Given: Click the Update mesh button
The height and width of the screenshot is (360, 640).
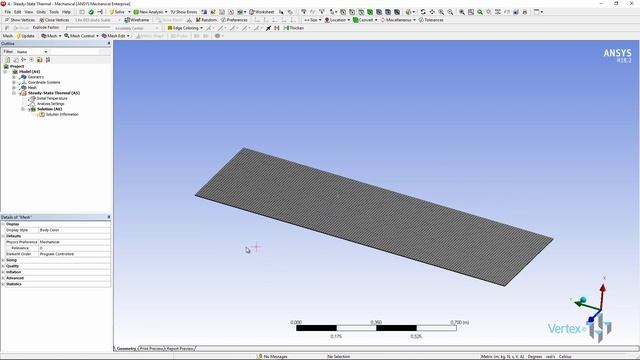Looking at the screenshot, I should click(25, 36).
